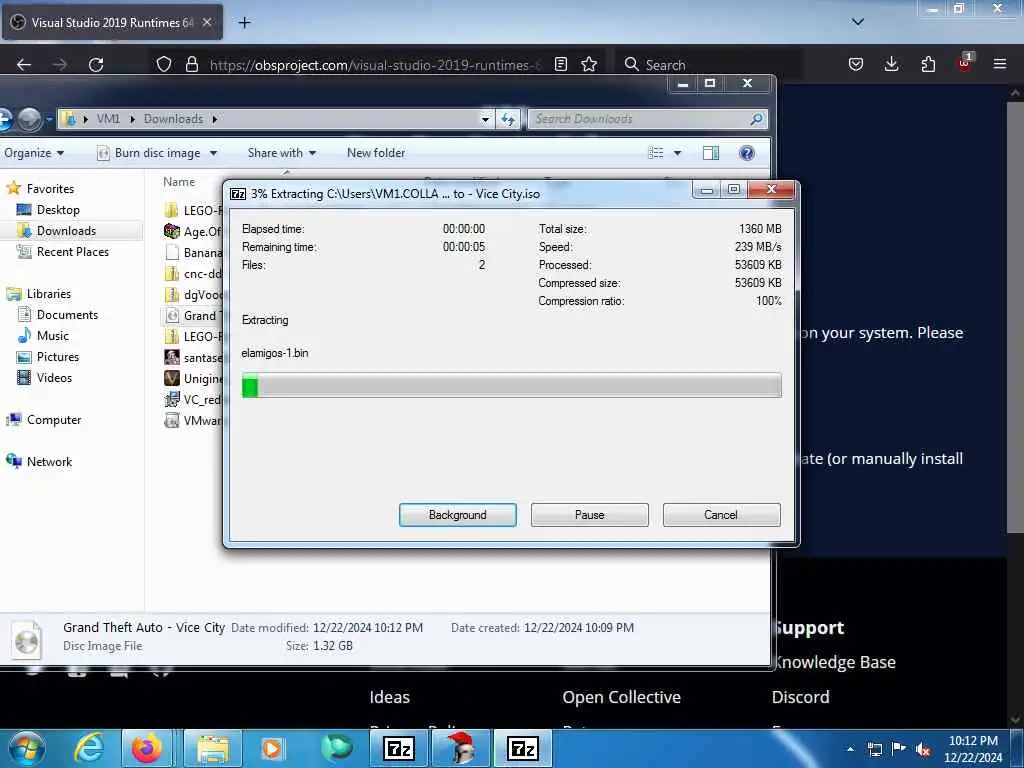Select the VC_red file in list

(x=193, y=400)
